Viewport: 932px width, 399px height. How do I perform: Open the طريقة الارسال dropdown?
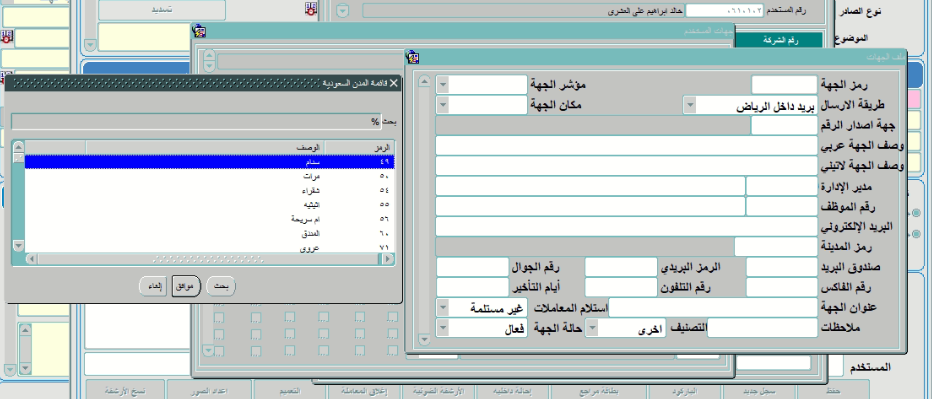click(x=689, y=105)
